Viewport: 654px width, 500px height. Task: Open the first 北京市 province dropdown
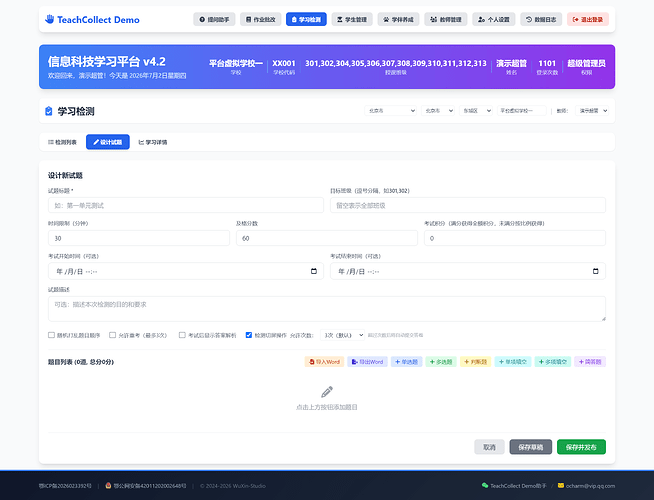click(x=390, y=111)
